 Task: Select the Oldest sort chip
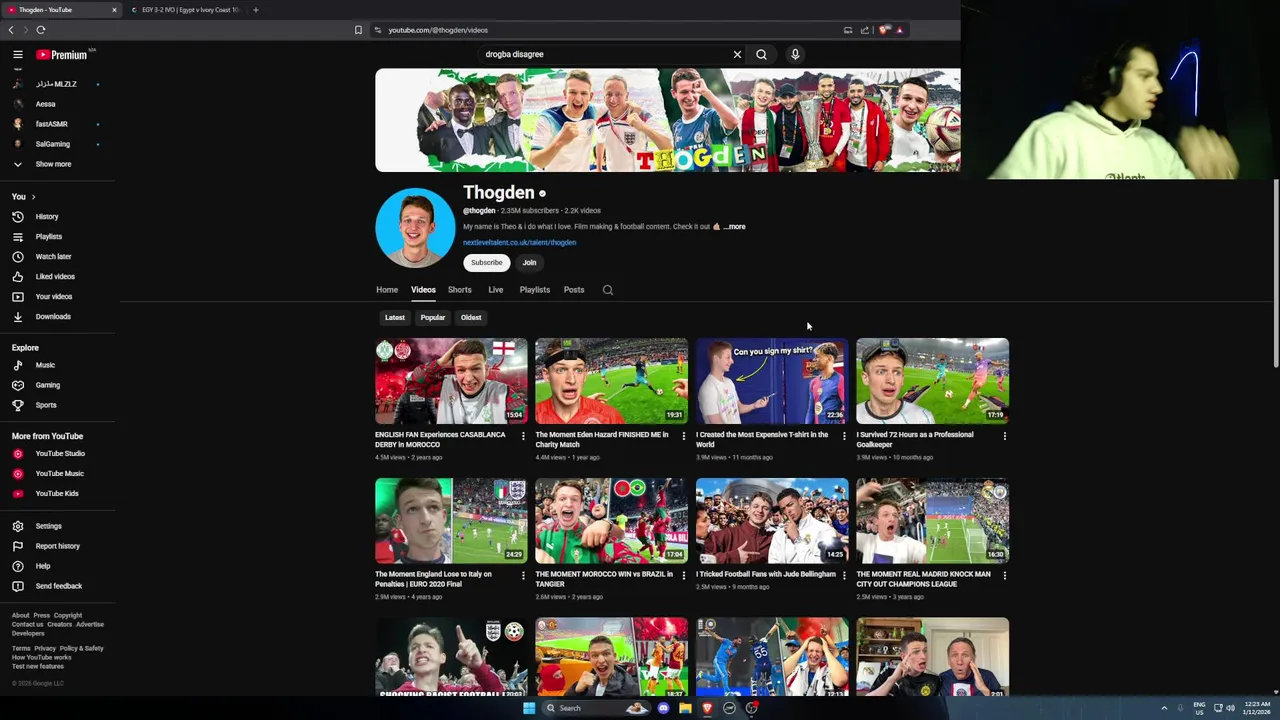[471, 318]
